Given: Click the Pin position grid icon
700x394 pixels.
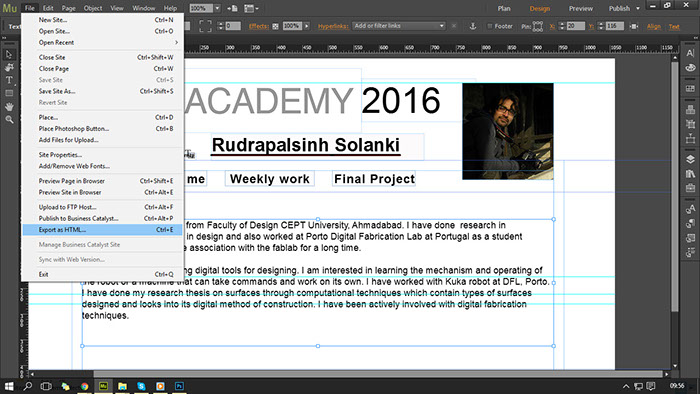Looking at the screenshot, I should pos(538,26).
